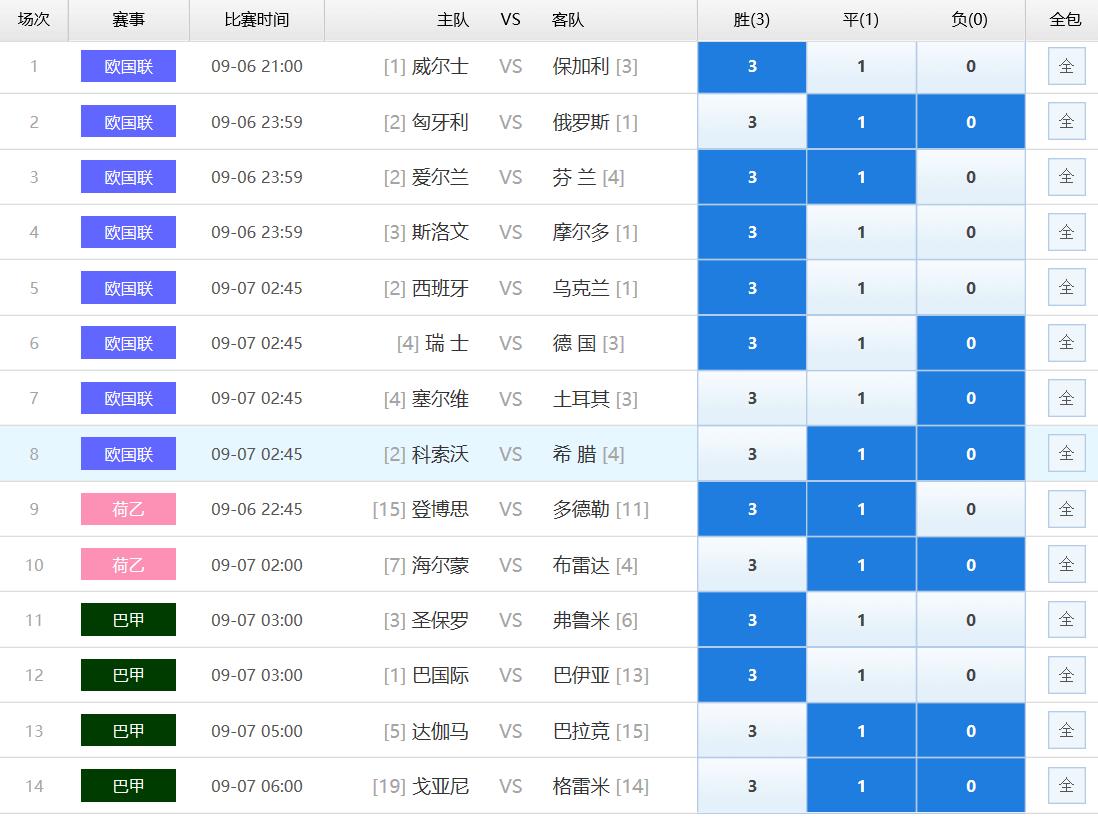Viewport: 1098px width, 819px height.
Task: Deselect win (3) for 爱尔兰 vs 芬兰
Action: click(752, 178)
